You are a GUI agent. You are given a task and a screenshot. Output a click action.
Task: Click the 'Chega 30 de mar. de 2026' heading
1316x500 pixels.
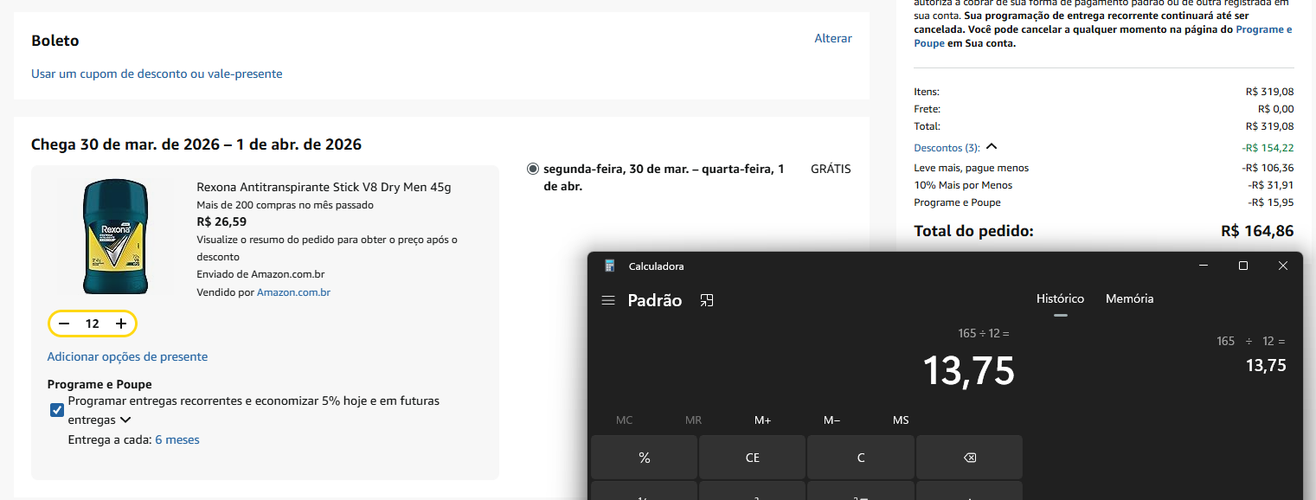196,145
